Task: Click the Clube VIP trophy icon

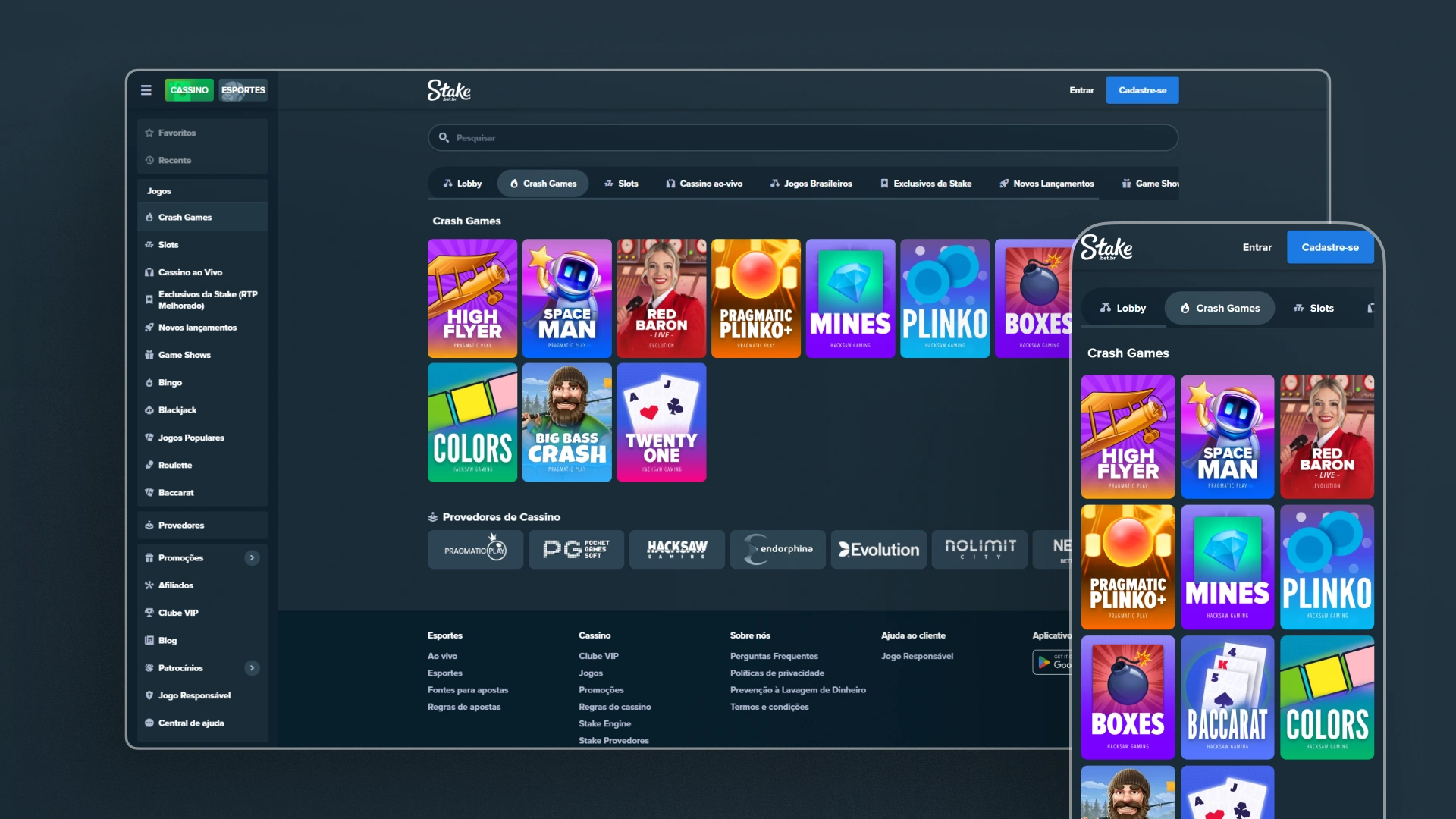Action: tap(149, 613)
